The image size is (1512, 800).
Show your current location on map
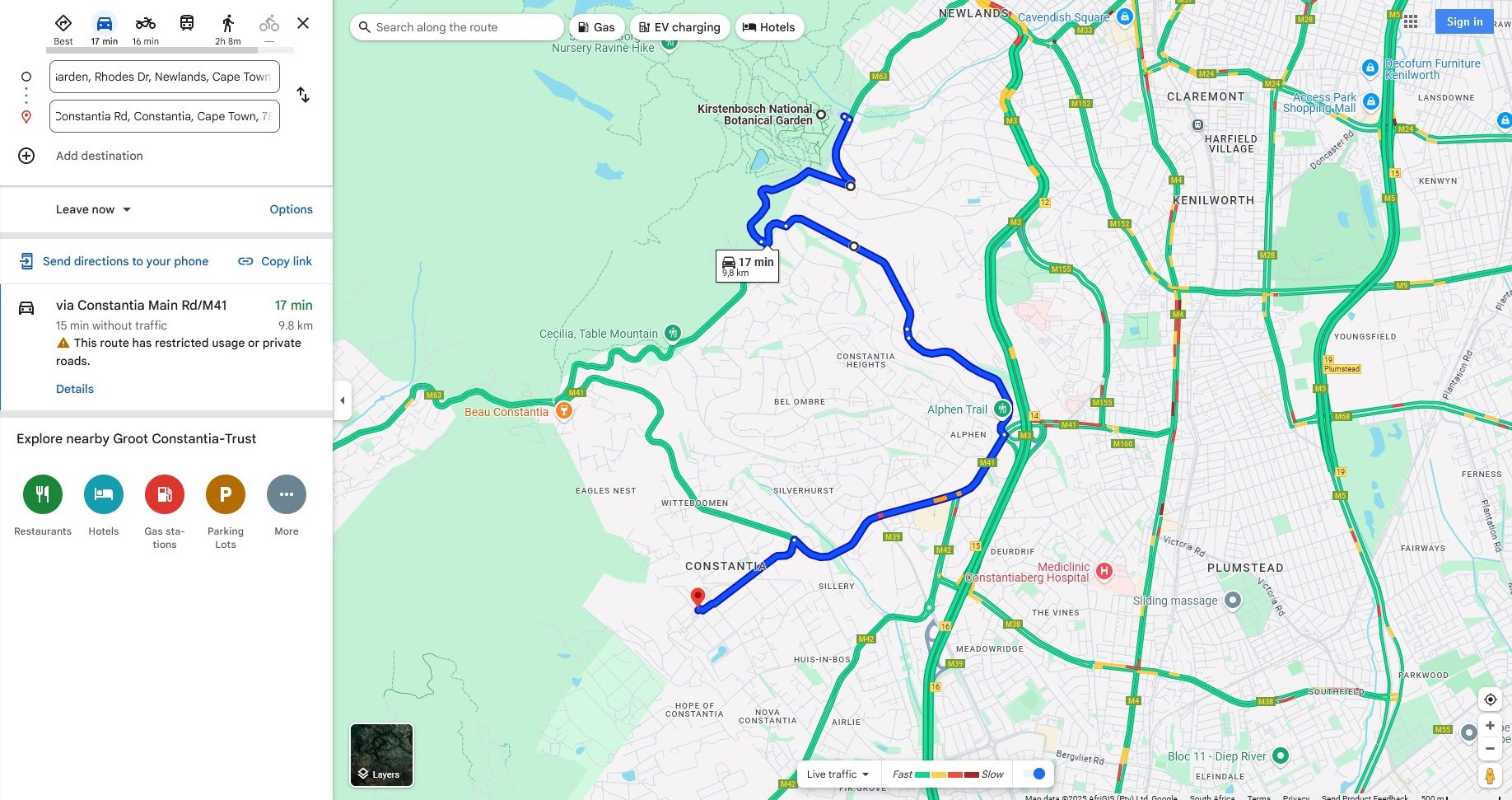(x=1490, y=699)
